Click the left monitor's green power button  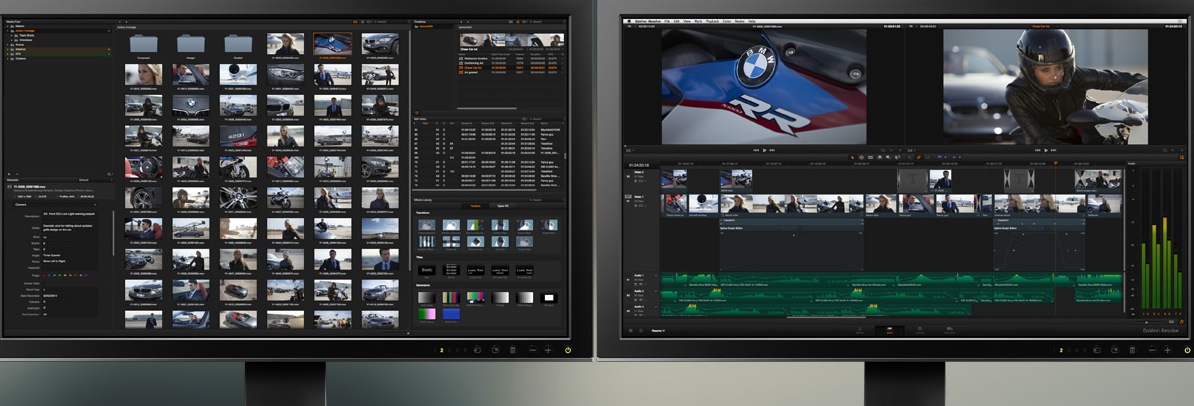[568, 350]
